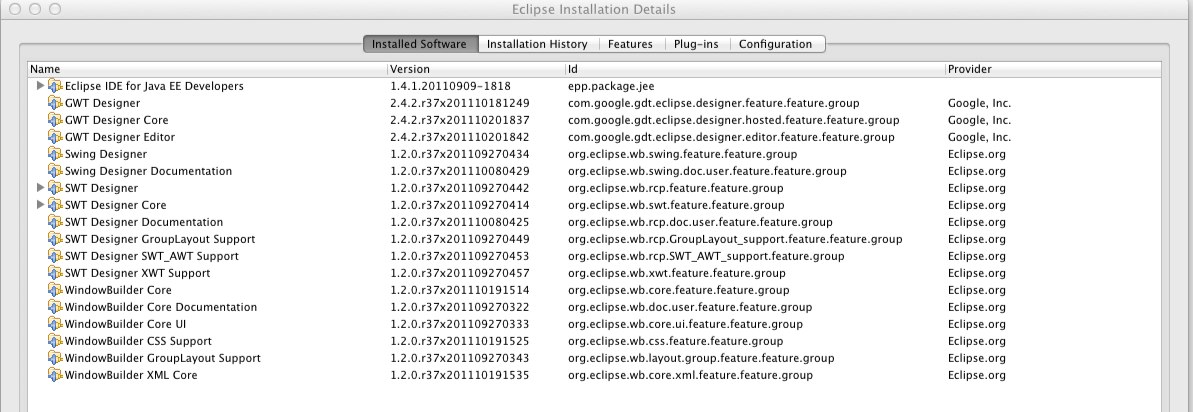This screenshot has width=1193, height=412.
Task: Click the WindowBuilder CSS Support icon
Action: [x=55, y=341]
